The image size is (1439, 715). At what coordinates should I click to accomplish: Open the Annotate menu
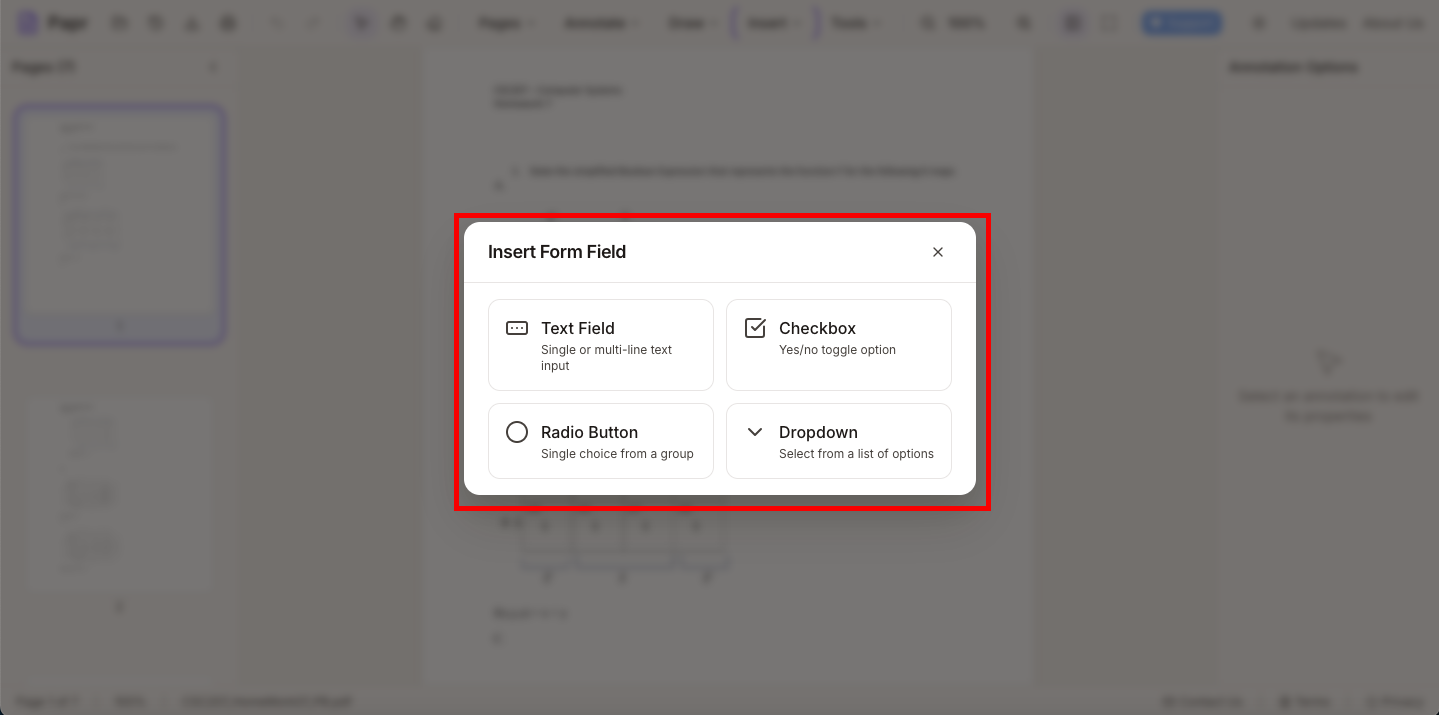pyautogui.click(x=598, y=22)
